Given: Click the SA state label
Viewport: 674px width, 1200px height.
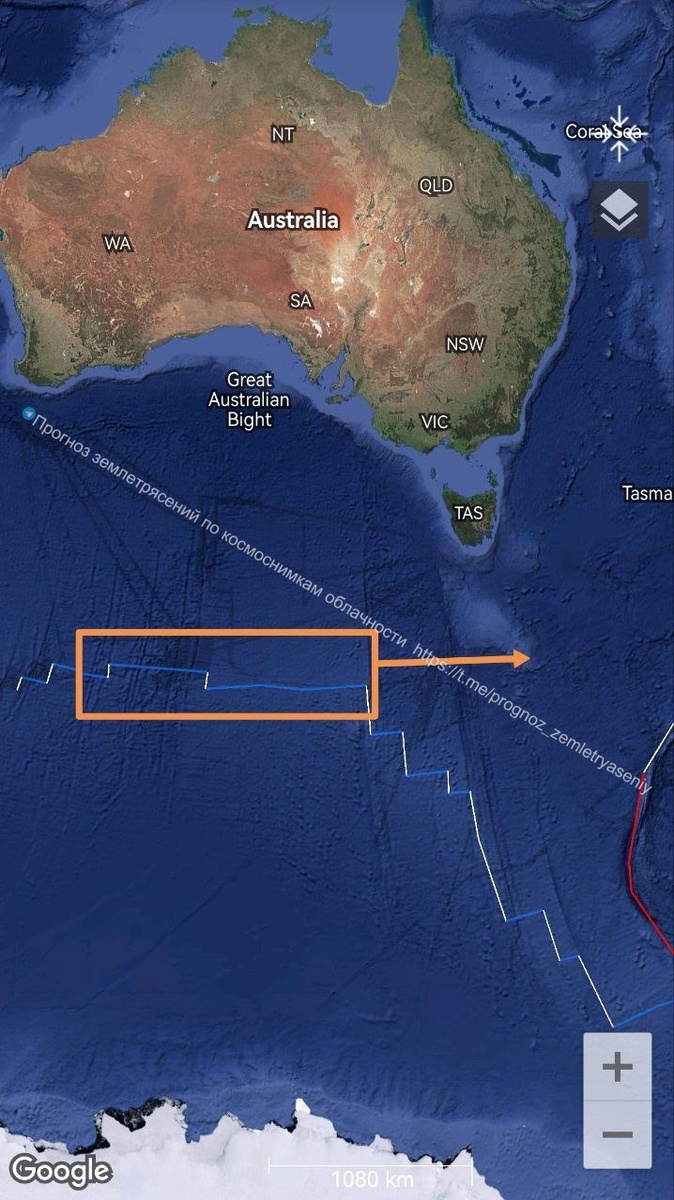Looking at the screenshot, I should 301,300.
